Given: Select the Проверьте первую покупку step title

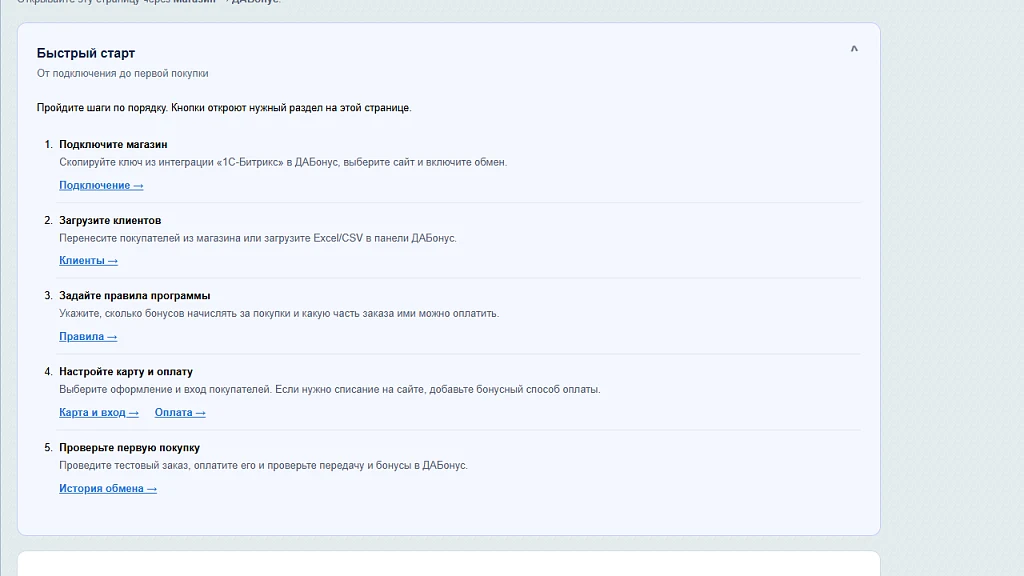Looking at the screenshot, I should pos(129,448).
